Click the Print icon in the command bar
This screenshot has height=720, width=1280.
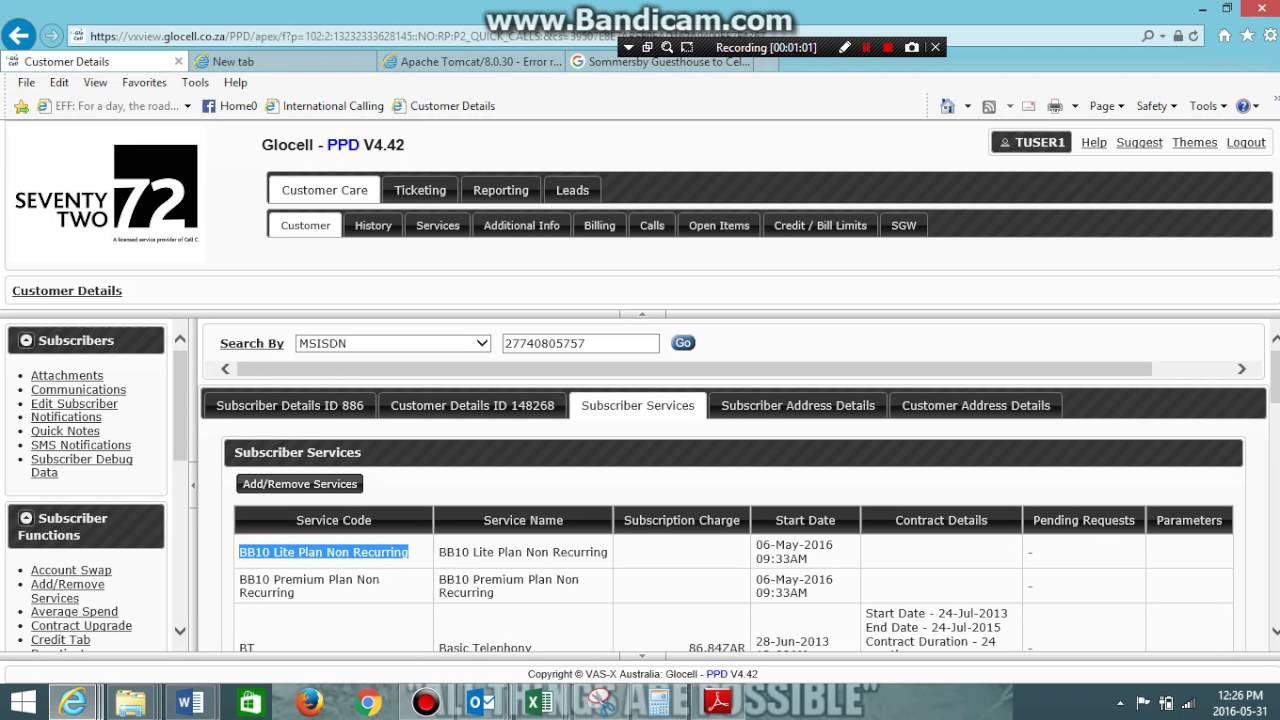tap(1054, 106)
